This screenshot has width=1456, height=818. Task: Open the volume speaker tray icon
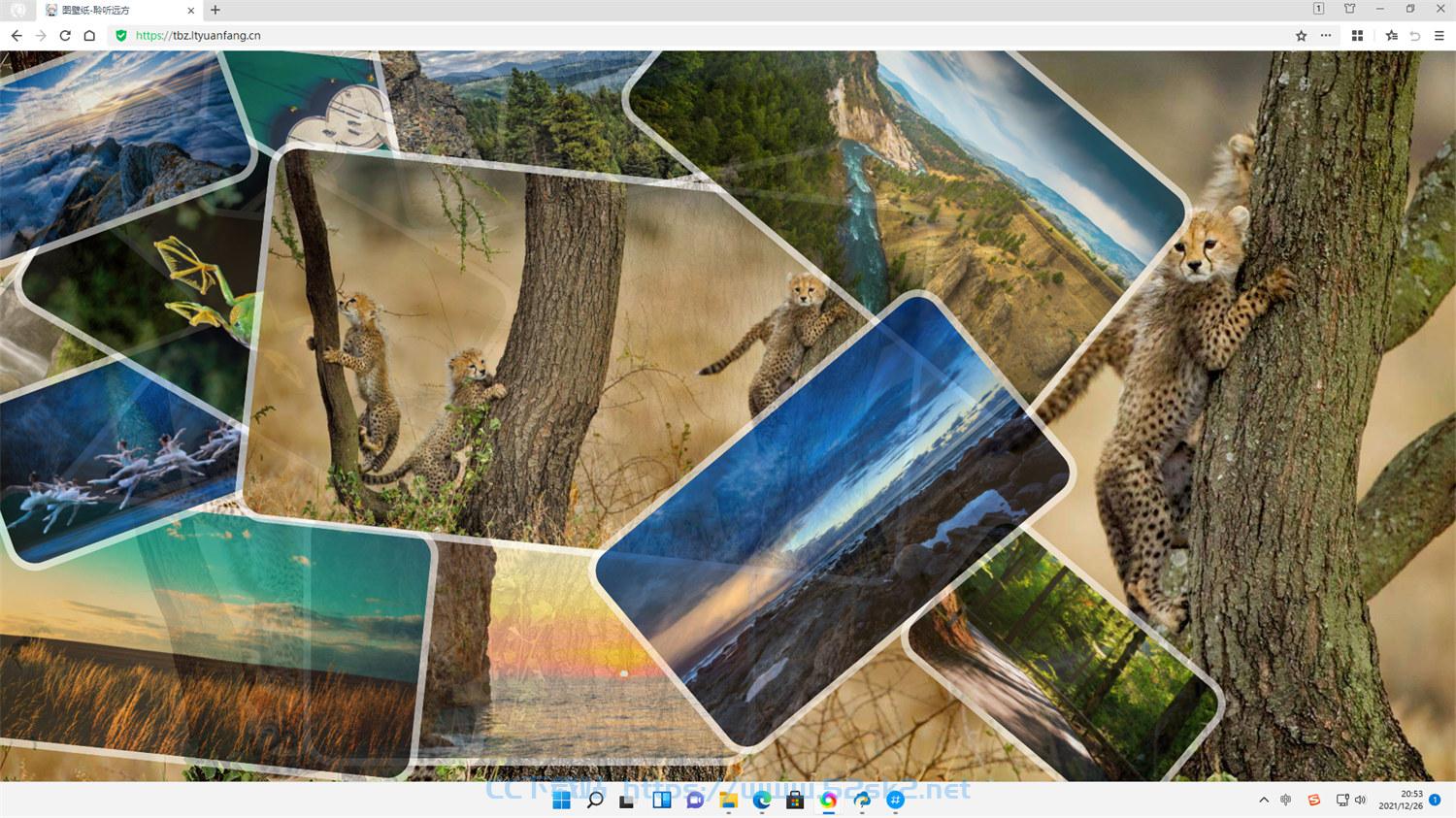[x=1360, y=800]
